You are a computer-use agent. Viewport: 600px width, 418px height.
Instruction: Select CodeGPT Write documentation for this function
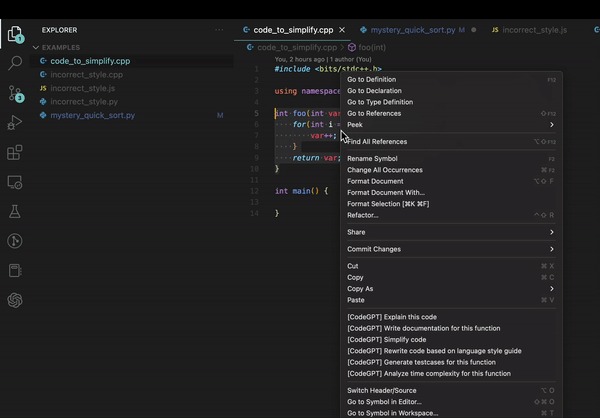(451, 328)
